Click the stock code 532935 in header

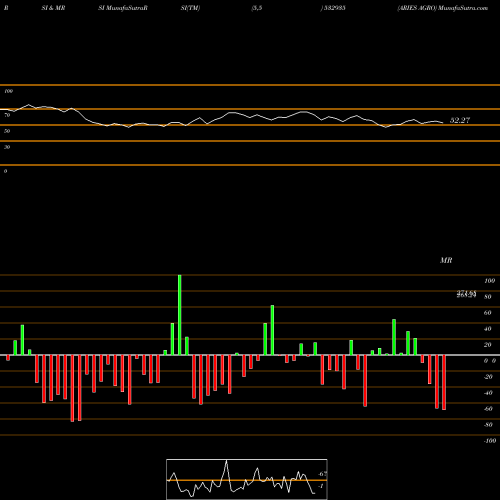tap(334, 8)
